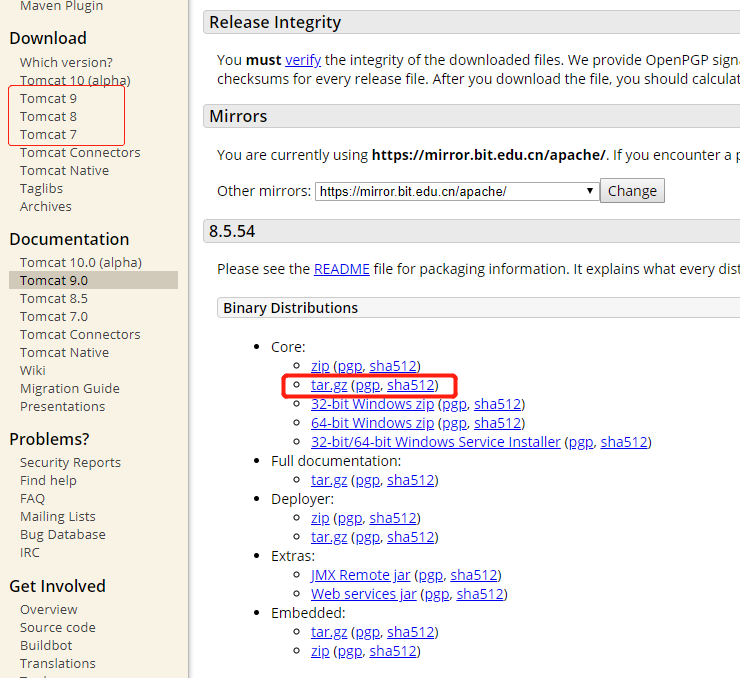Download JMX Remote jar
Screen dimensions: 740x678
pos(361,575)
